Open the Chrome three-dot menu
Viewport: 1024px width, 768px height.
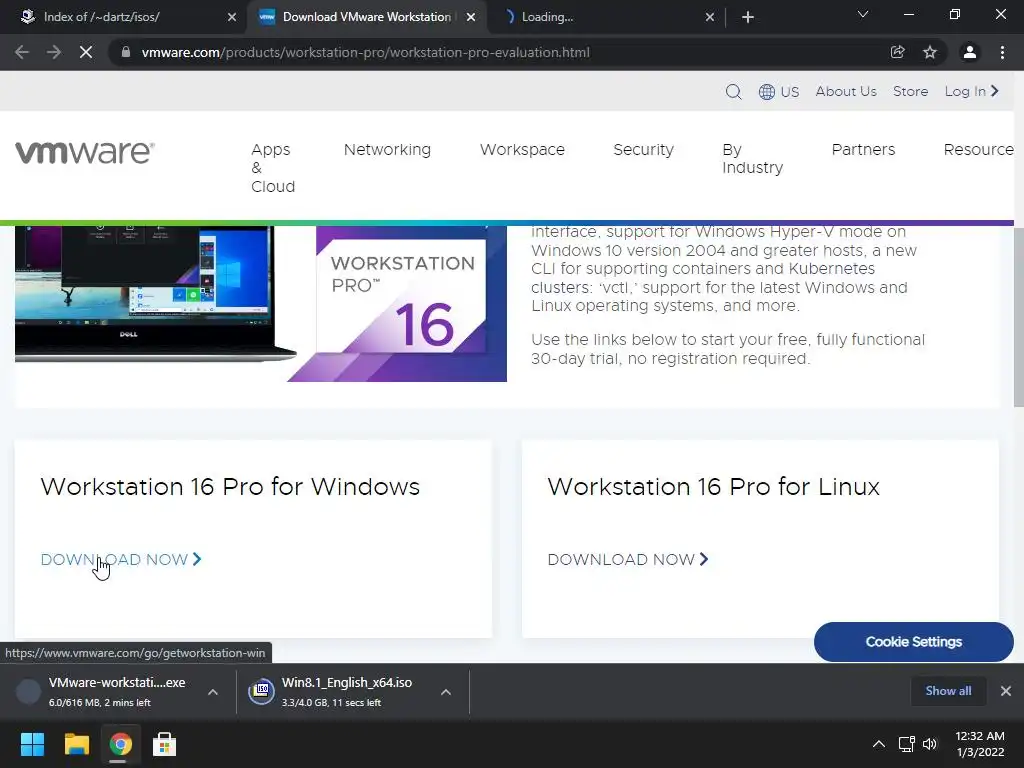click(1002, 52)
